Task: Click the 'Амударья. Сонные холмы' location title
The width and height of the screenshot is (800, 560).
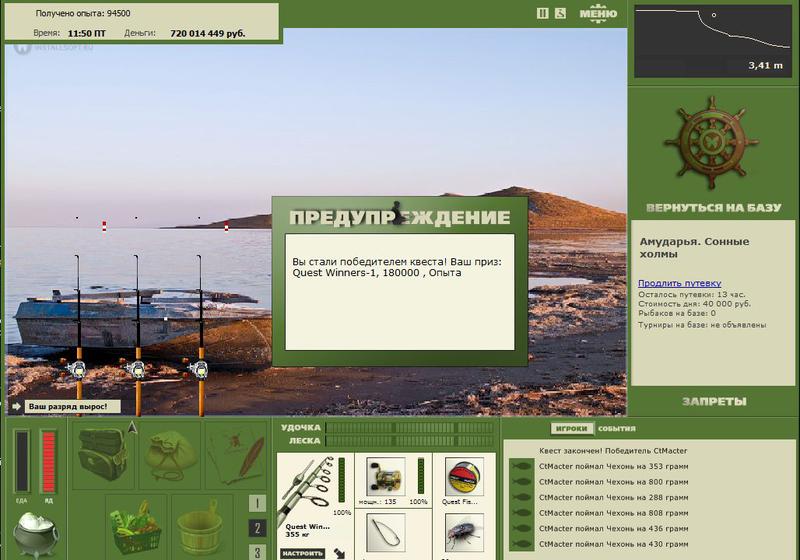Action: pos(694,248)
